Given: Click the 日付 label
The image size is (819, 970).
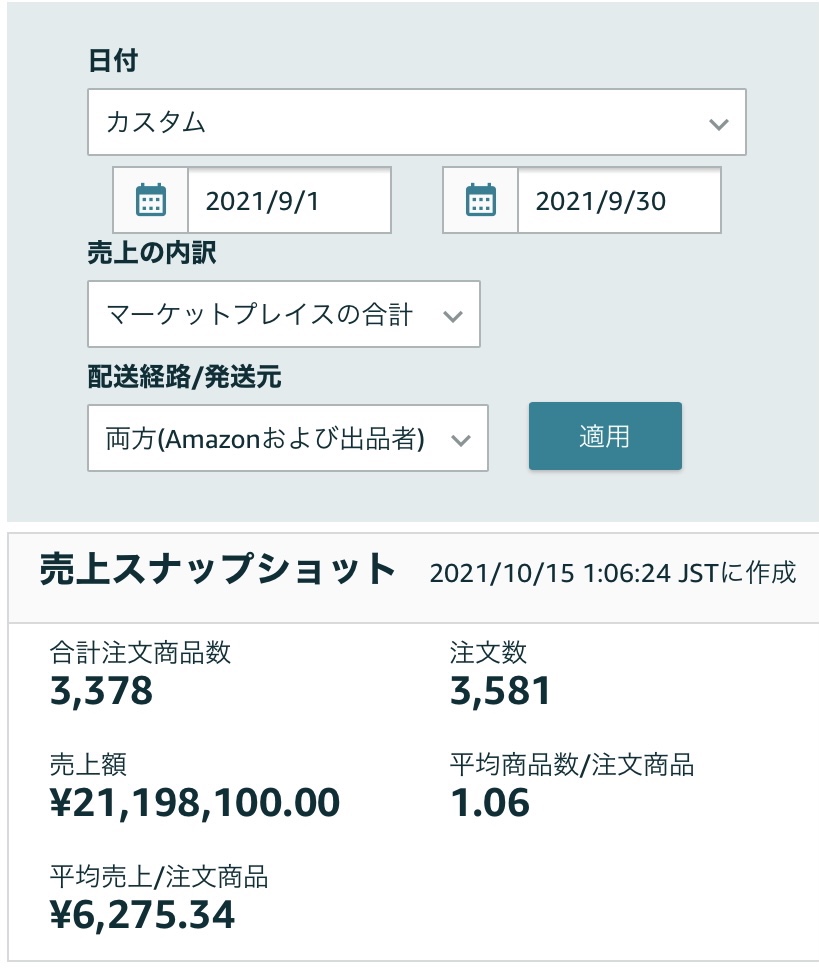Looking at the screenshot, I should (x=113, y=61).
